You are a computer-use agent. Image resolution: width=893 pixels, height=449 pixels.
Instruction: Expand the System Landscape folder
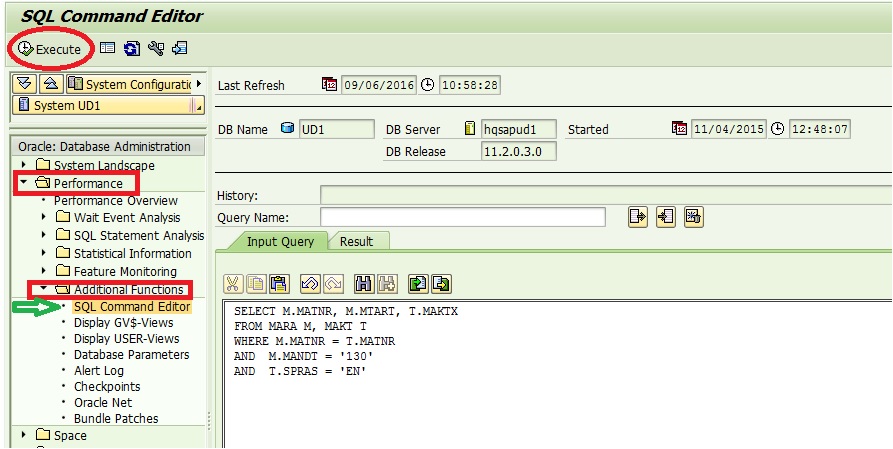(23, 165)
